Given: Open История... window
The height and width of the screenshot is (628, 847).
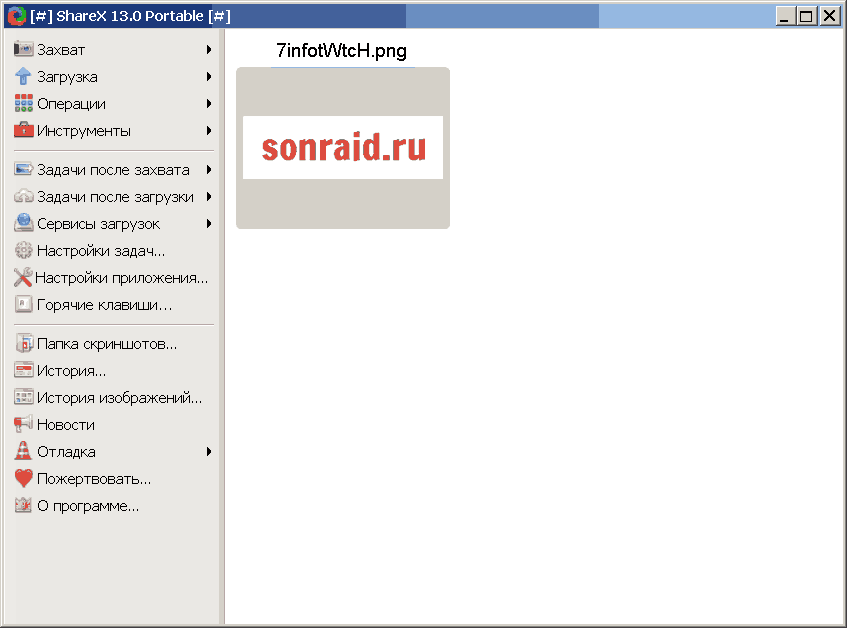Looking at the screenshot, I should pos(114,370).
